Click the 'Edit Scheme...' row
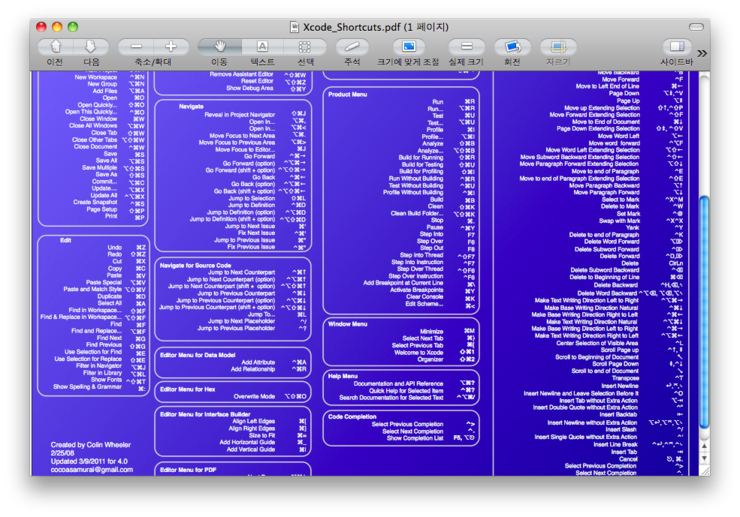This screenshot has height=517, width=740. point(440,304)
